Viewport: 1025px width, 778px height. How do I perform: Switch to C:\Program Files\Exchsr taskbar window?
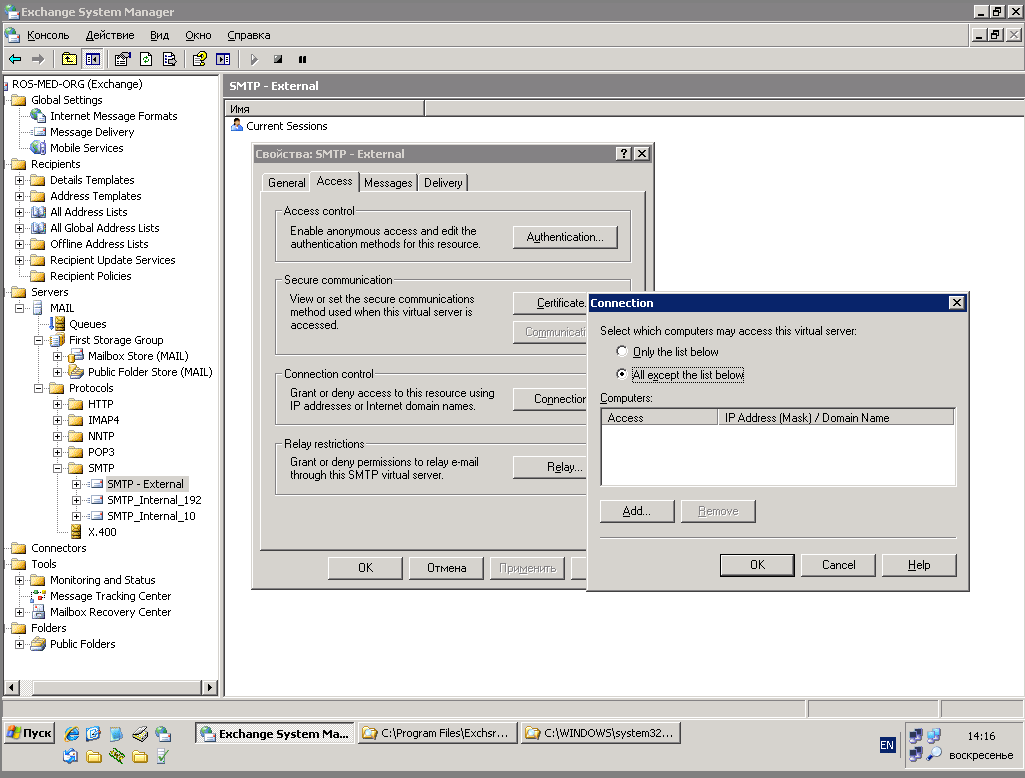click(x=437, y=733)
